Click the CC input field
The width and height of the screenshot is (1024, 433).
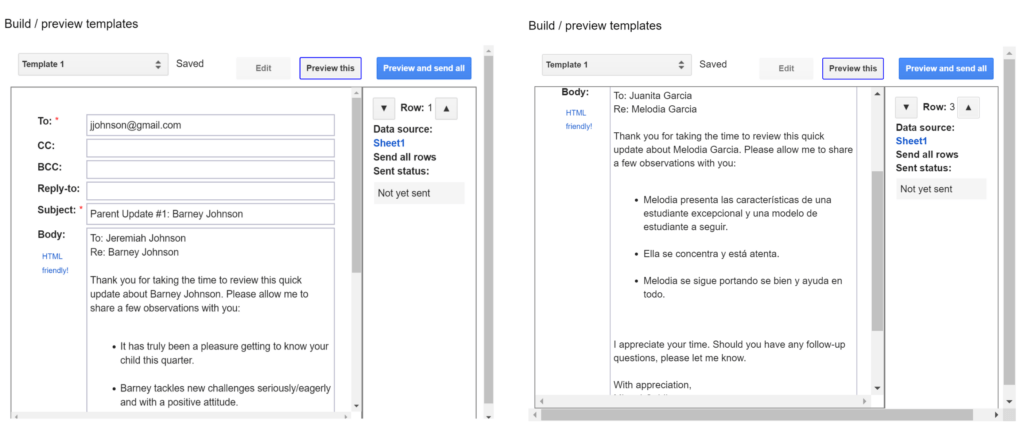pyautogui.click(x=210, y=148)
